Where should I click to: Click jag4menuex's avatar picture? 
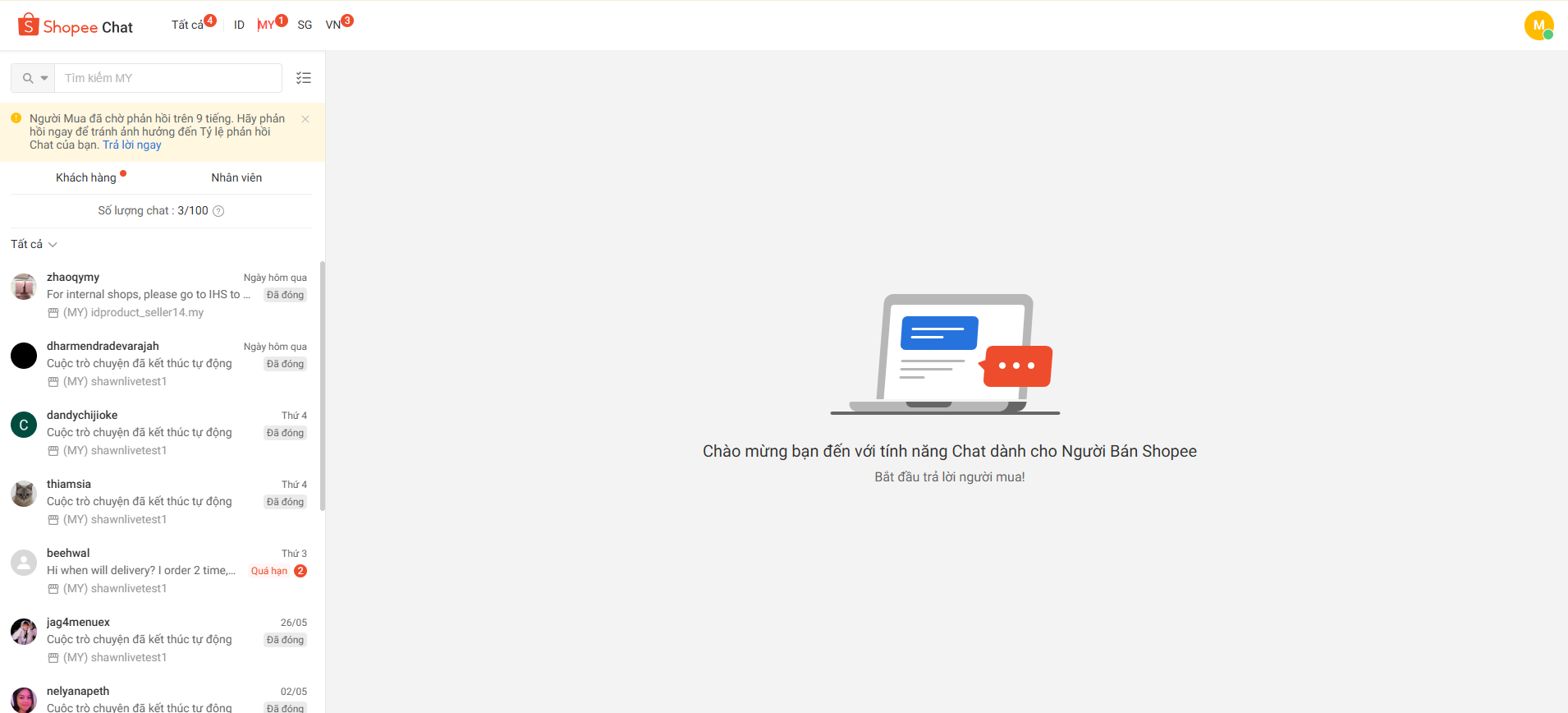pos(24,632)
